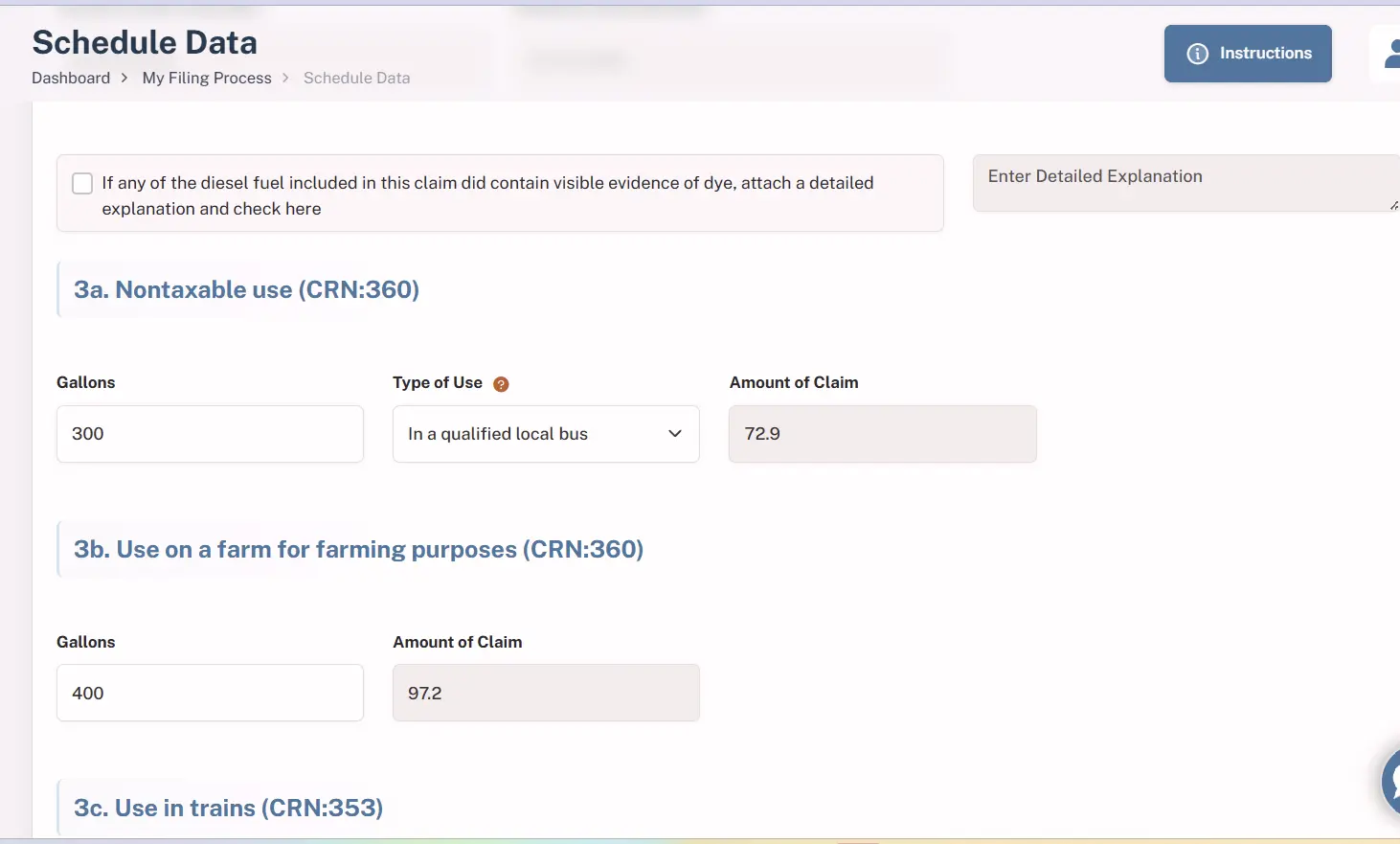Image resolution: width=1400 pixels, height=844 pixels.
Task: Click the Schedule Data breadcrumb item
Action: pyautogui.click(x=356, y=78)
